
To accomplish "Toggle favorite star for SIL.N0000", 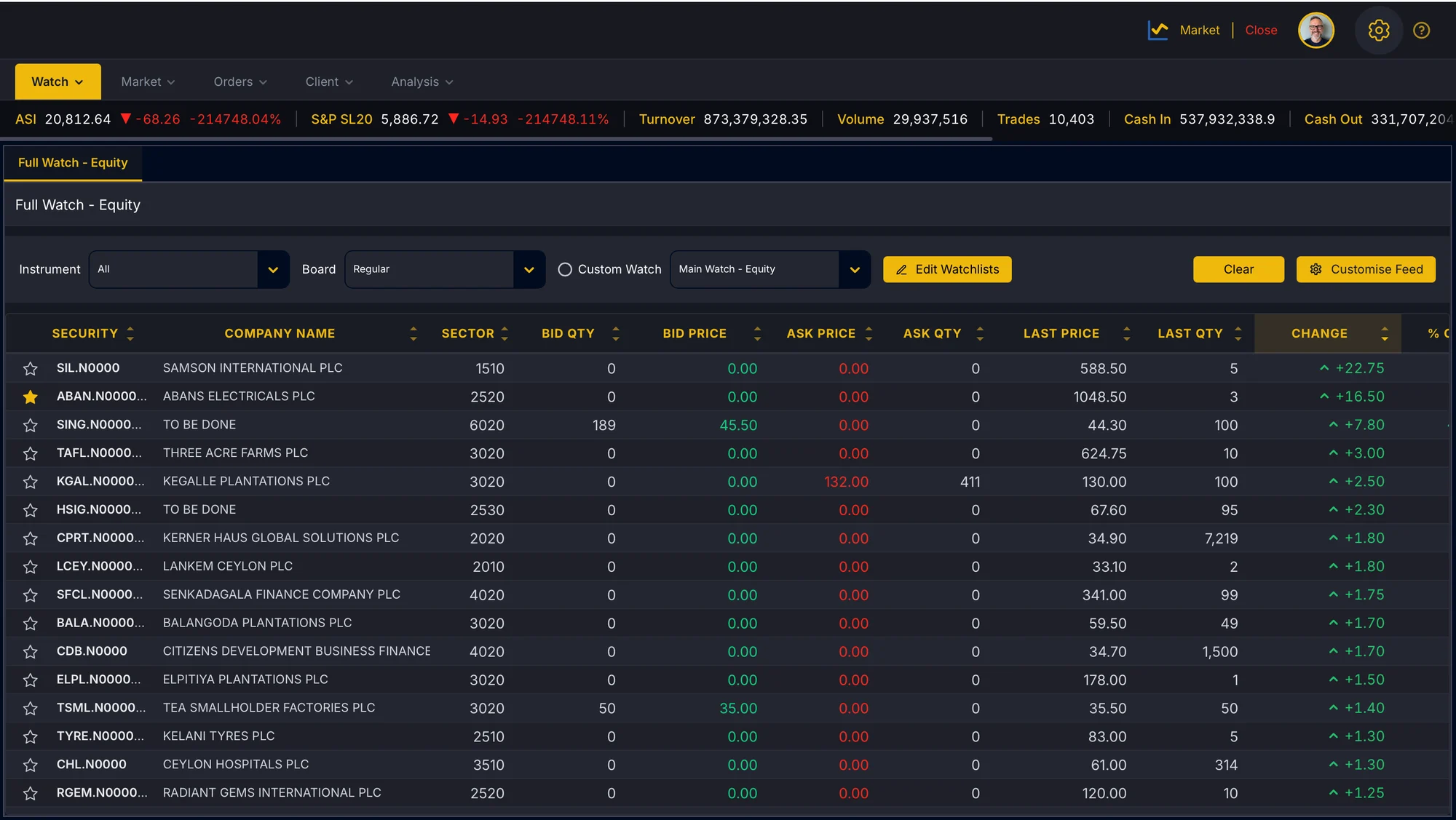I will (x=30, y=369).
